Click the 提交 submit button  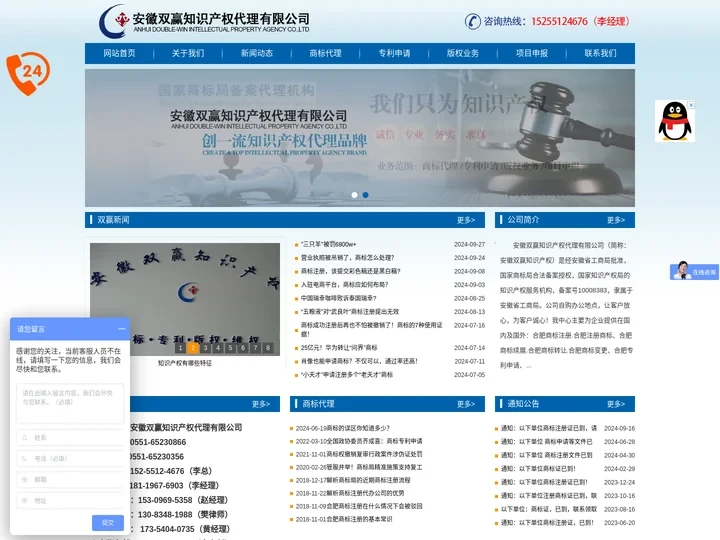[x=108, y=523]
